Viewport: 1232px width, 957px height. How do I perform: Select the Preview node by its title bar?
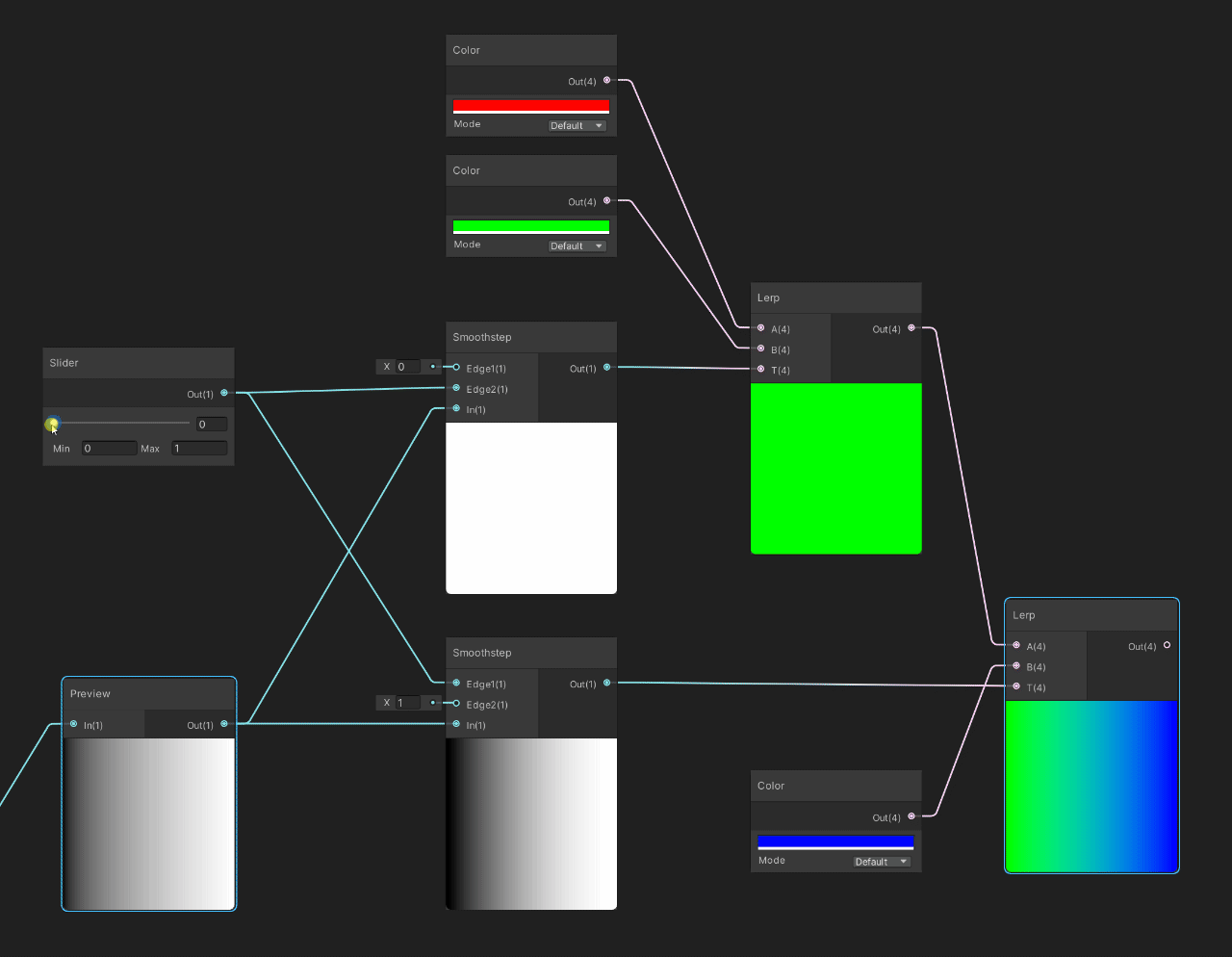pos(149,694)
